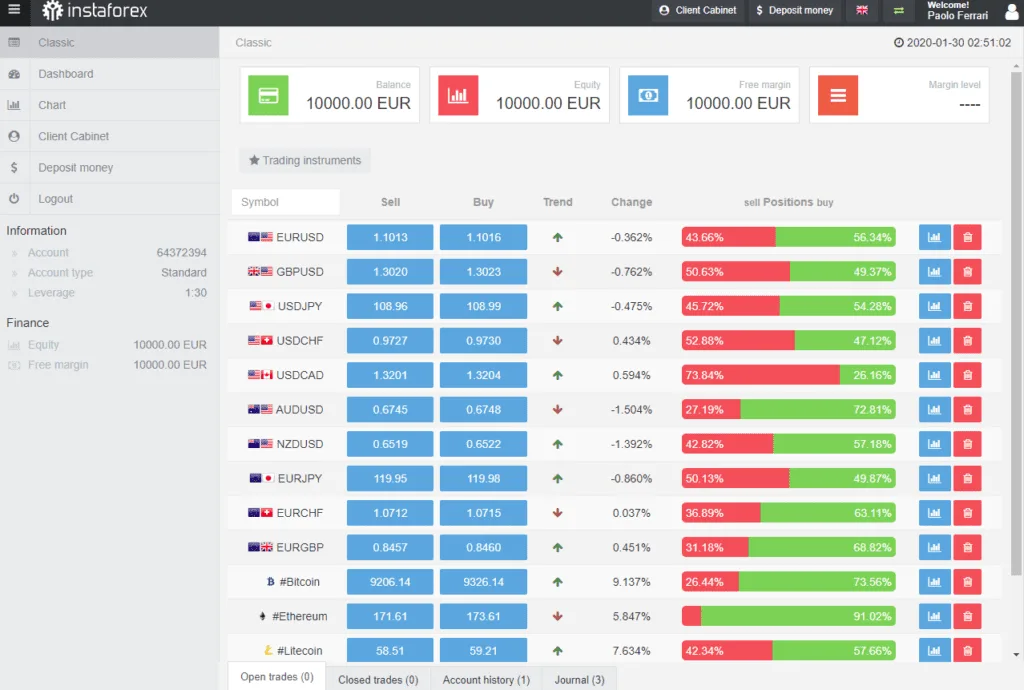Buy NZDUSD at 0.6522
Viewport: 1024px width, 690px height.
pyautogui.click(x=483, y=444)
